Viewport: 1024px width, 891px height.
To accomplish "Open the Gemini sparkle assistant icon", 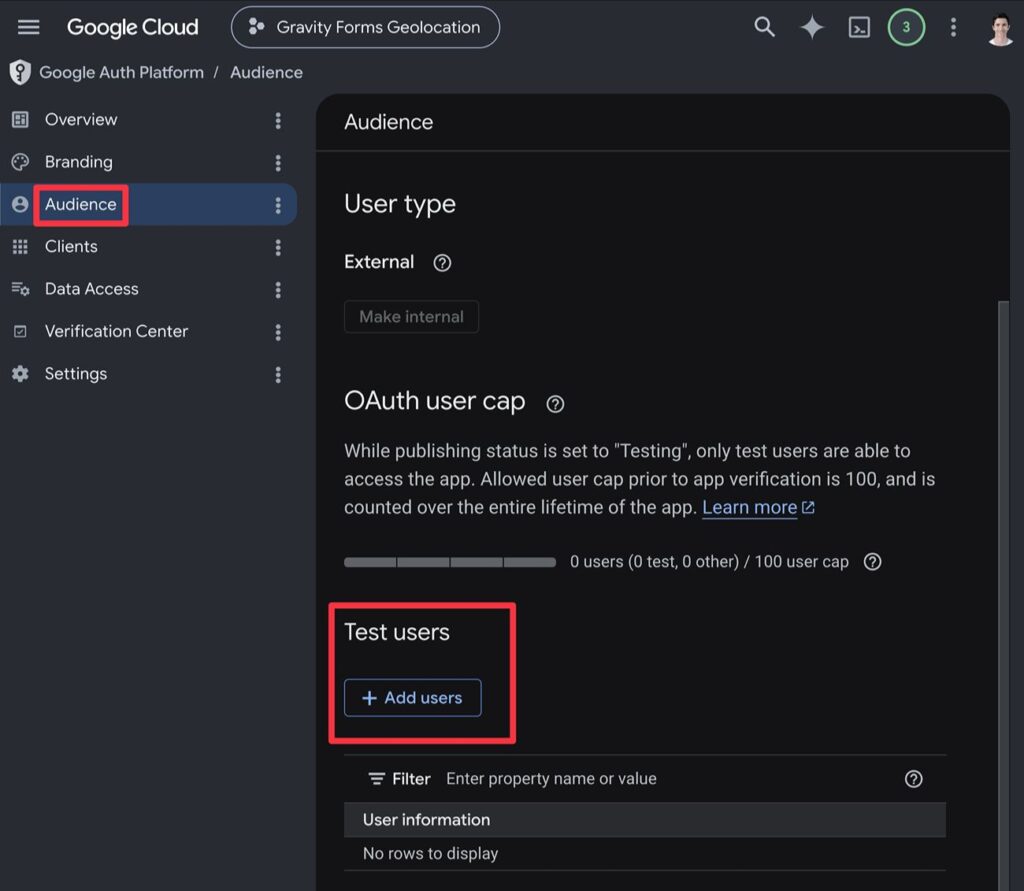I will tap(812, 27).
